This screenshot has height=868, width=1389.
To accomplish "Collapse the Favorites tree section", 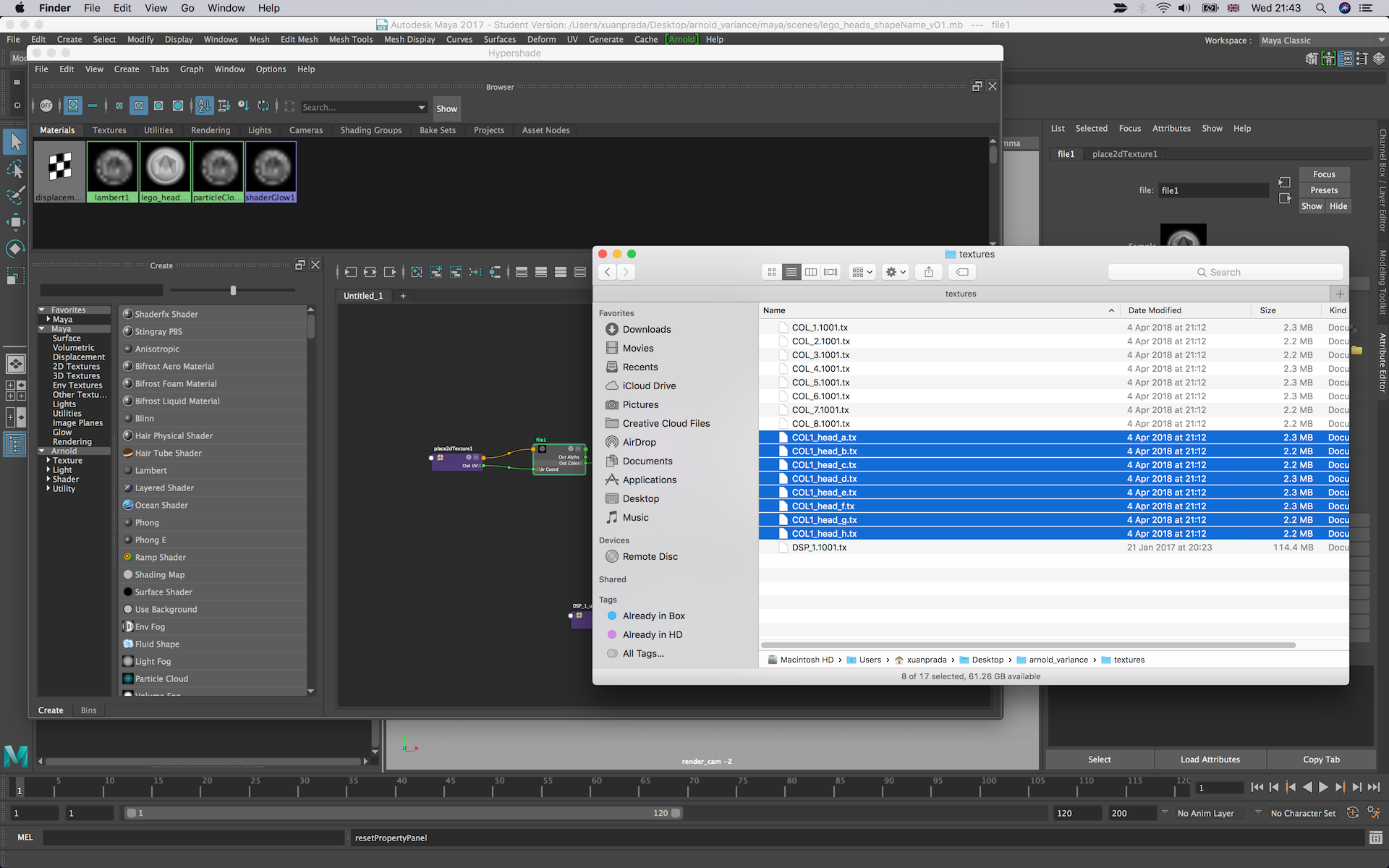I will coord(42,310).
